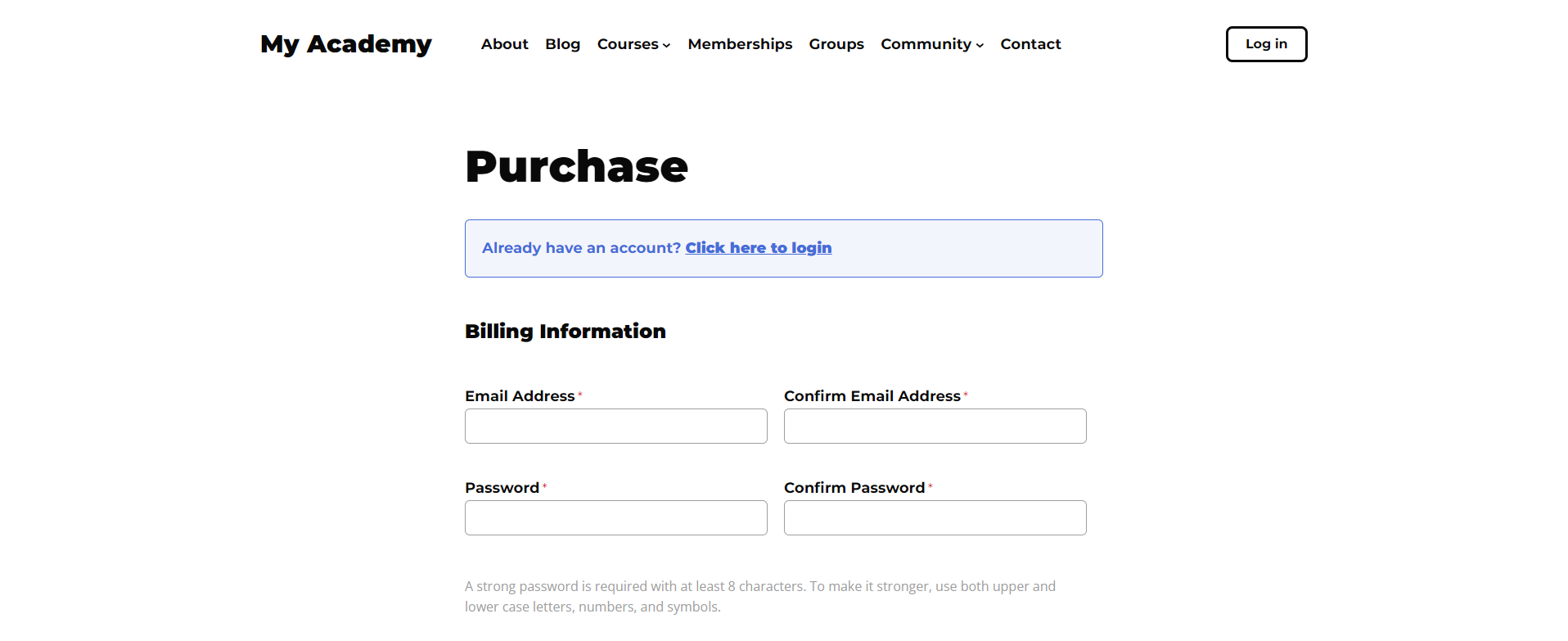Visit the Groups section
Screen dimensions: 1568x641
(836, 44)
